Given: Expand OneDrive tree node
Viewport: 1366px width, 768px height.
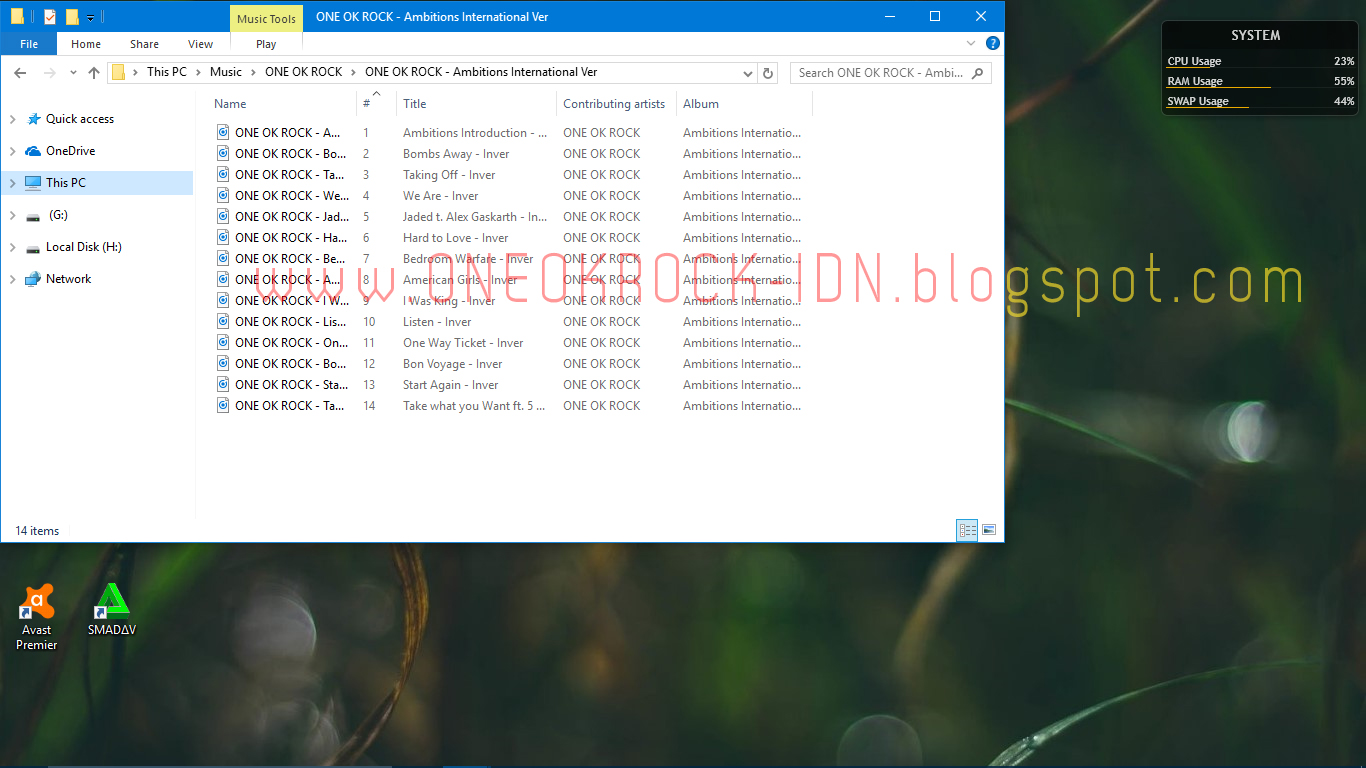Looking at the screenshot, I should coord(13,151).
